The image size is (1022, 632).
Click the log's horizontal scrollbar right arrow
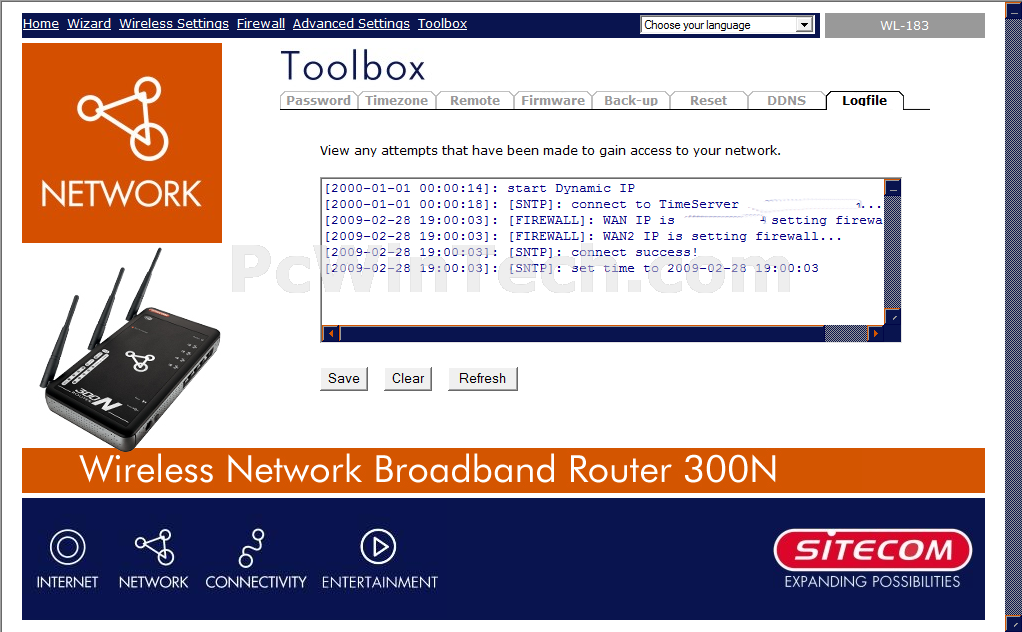(876, 334)
